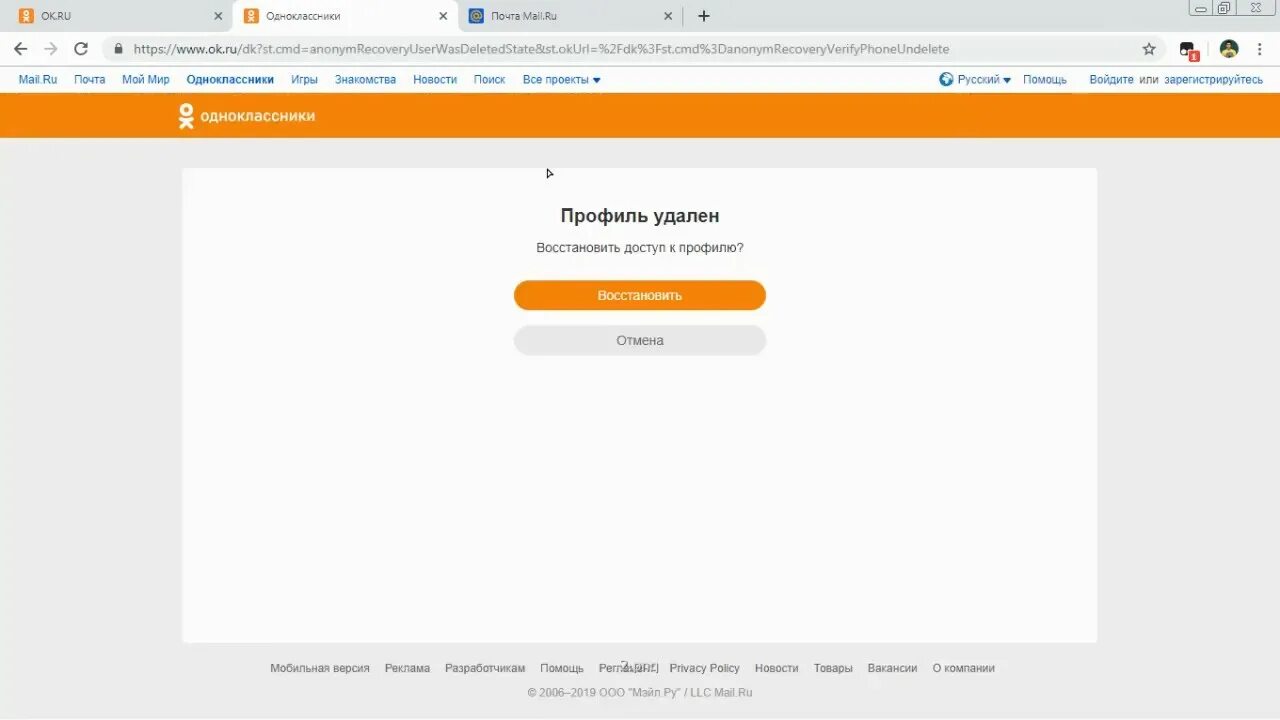Open Помощь link in the top bar

[x=1045, y=79]
